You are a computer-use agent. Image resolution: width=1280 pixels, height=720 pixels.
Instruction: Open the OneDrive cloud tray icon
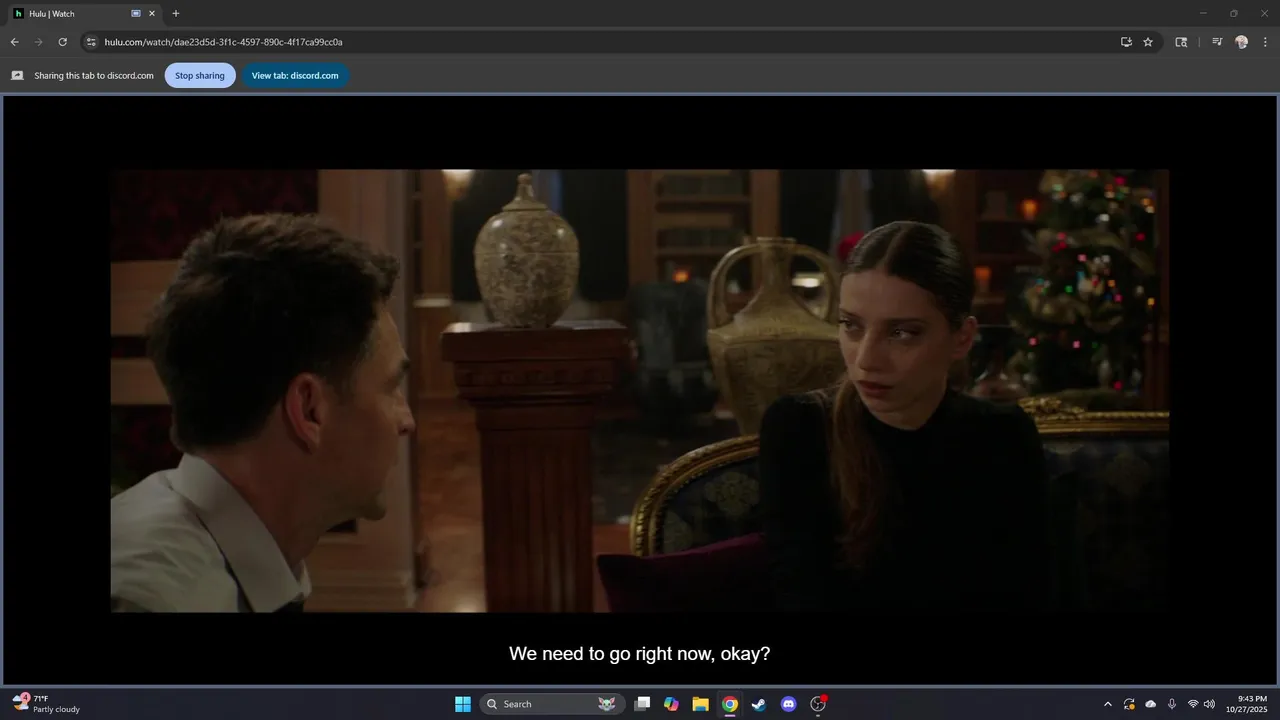point(1151,704)
